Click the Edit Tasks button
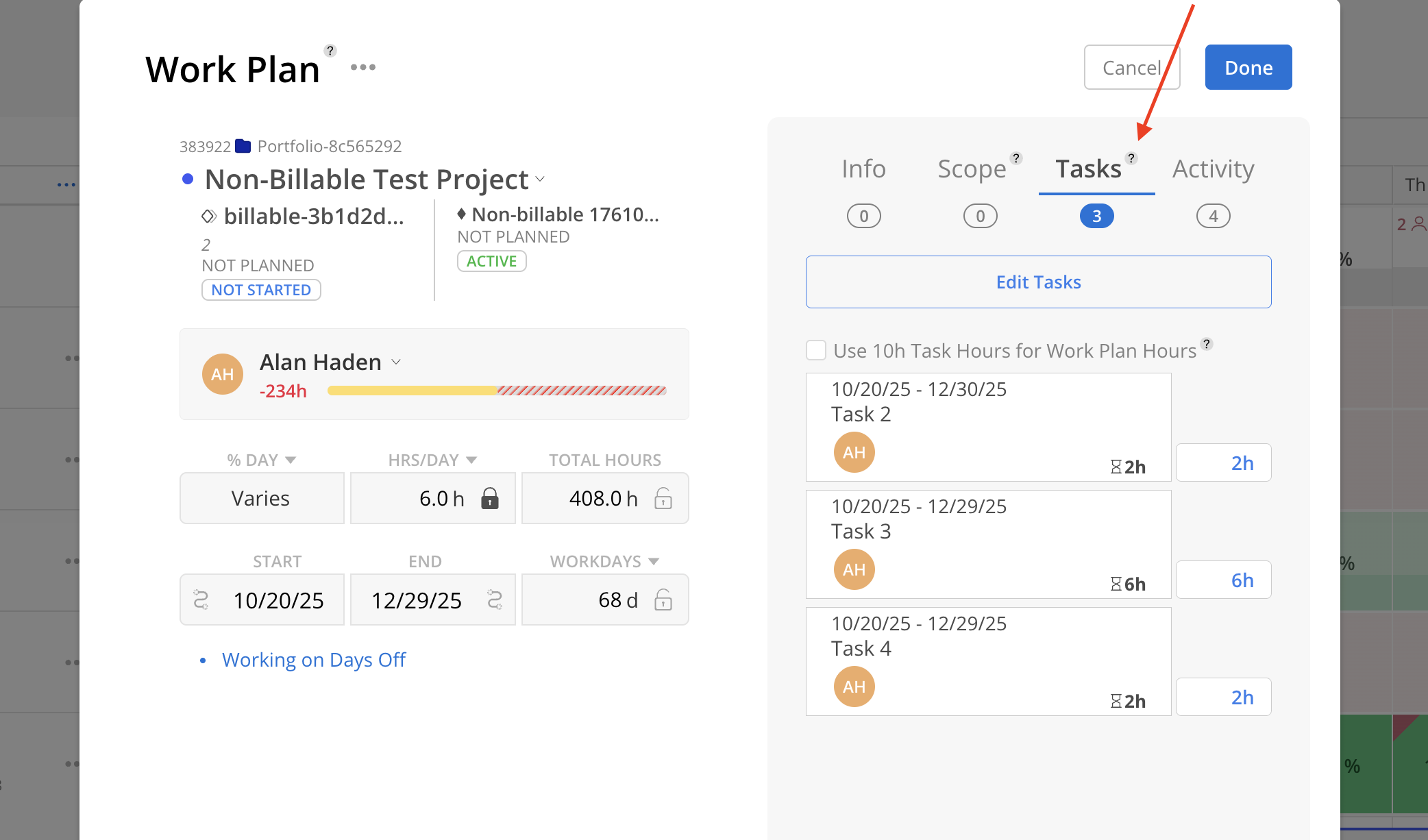 coord(1038,282)
